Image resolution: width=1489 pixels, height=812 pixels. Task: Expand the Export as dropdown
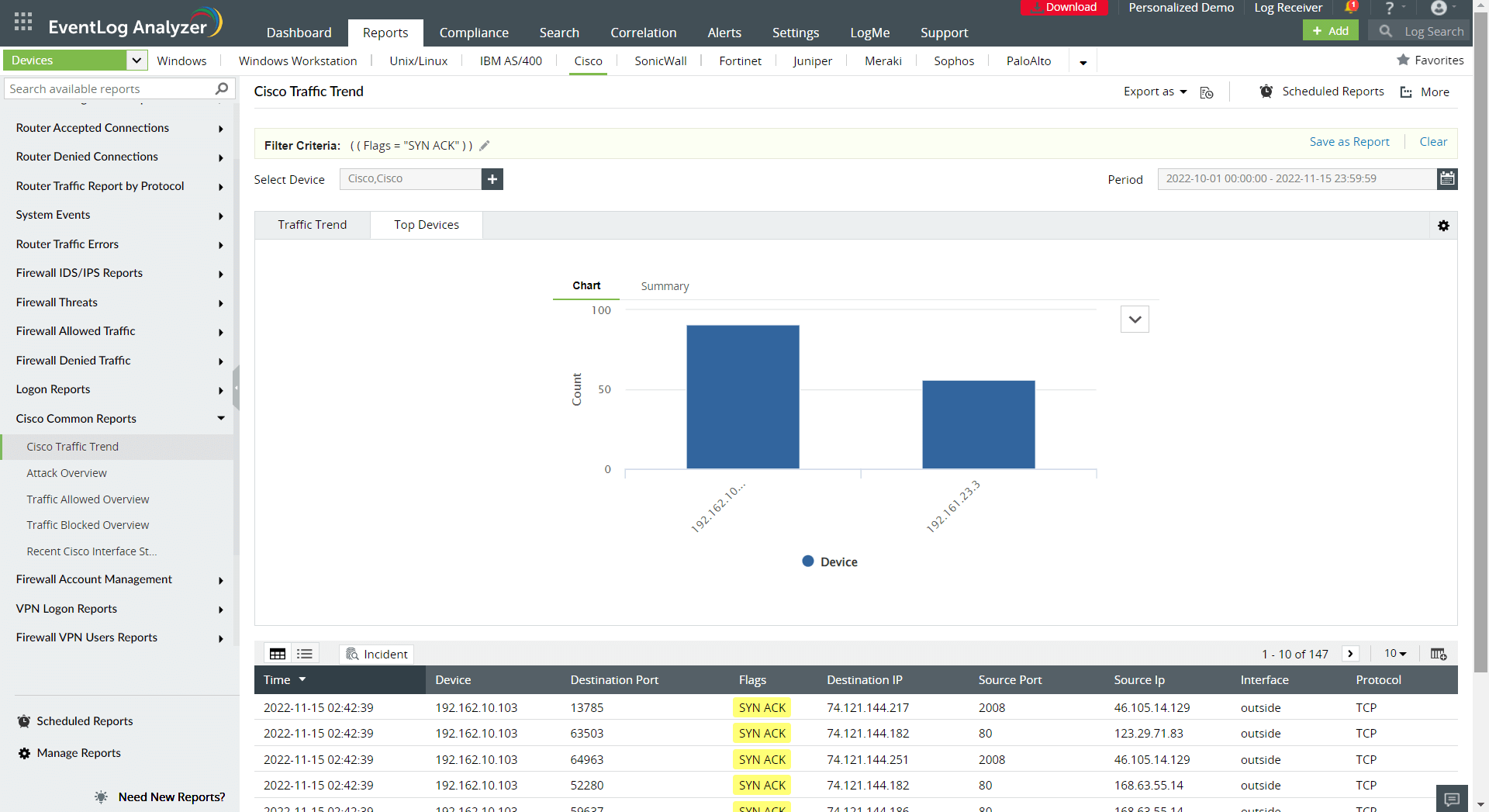point(1155,92)
